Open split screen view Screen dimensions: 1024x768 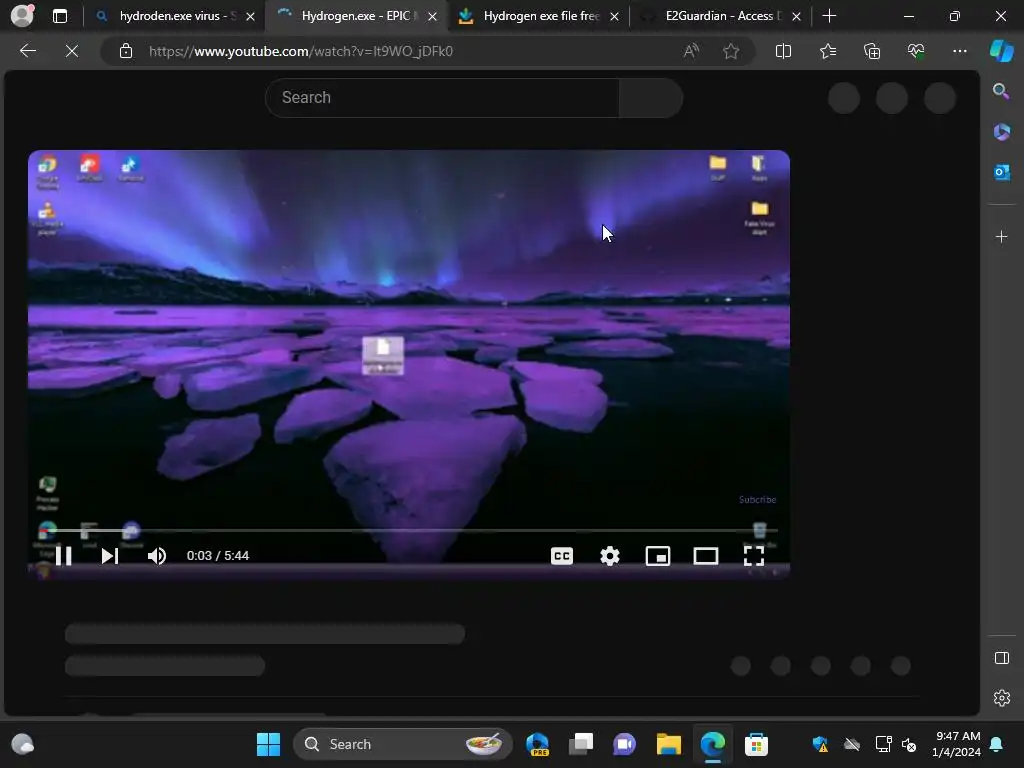click(783, 51)
